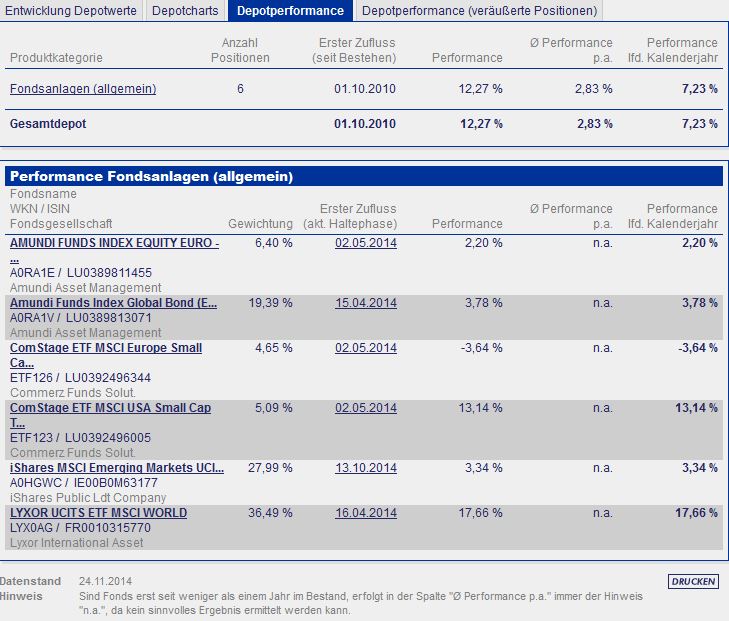Click the 15.04.2014 first inflow date
Viewport: 729px width, 621px height.
[366, 303]
